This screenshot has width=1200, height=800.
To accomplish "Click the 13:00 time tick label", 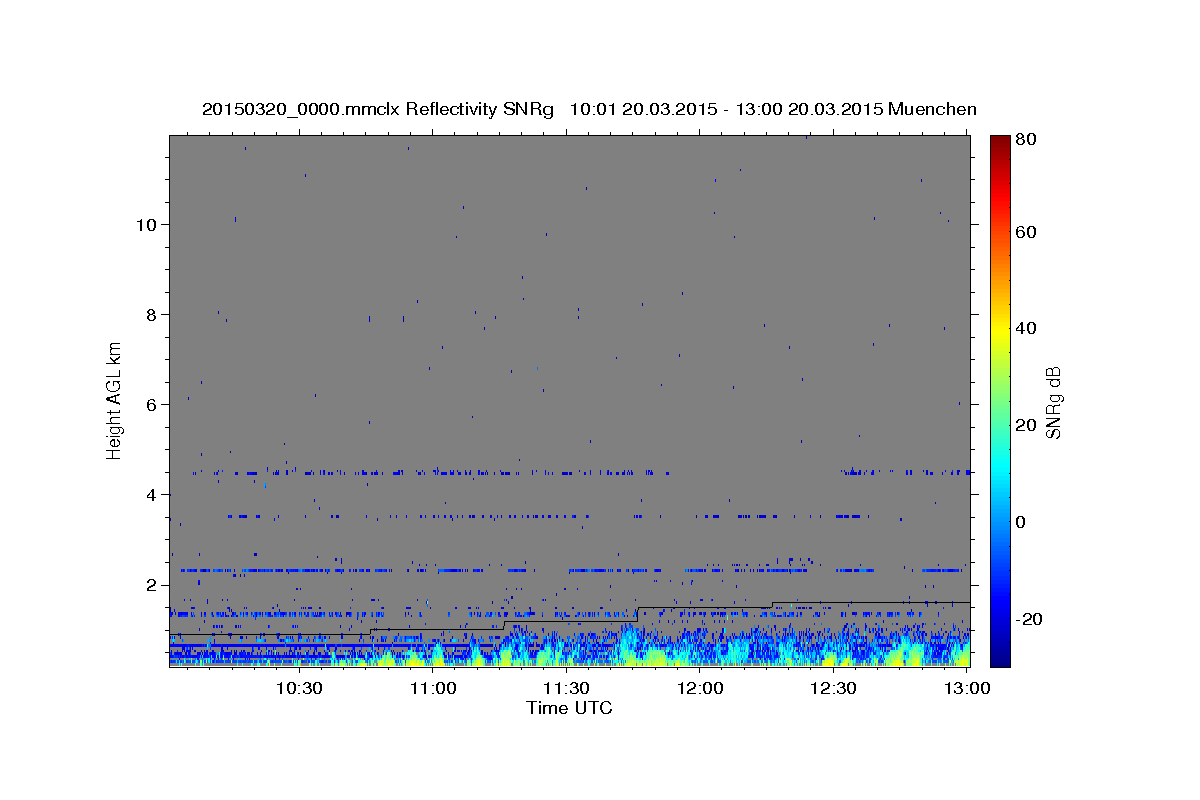I will [967, 688].
